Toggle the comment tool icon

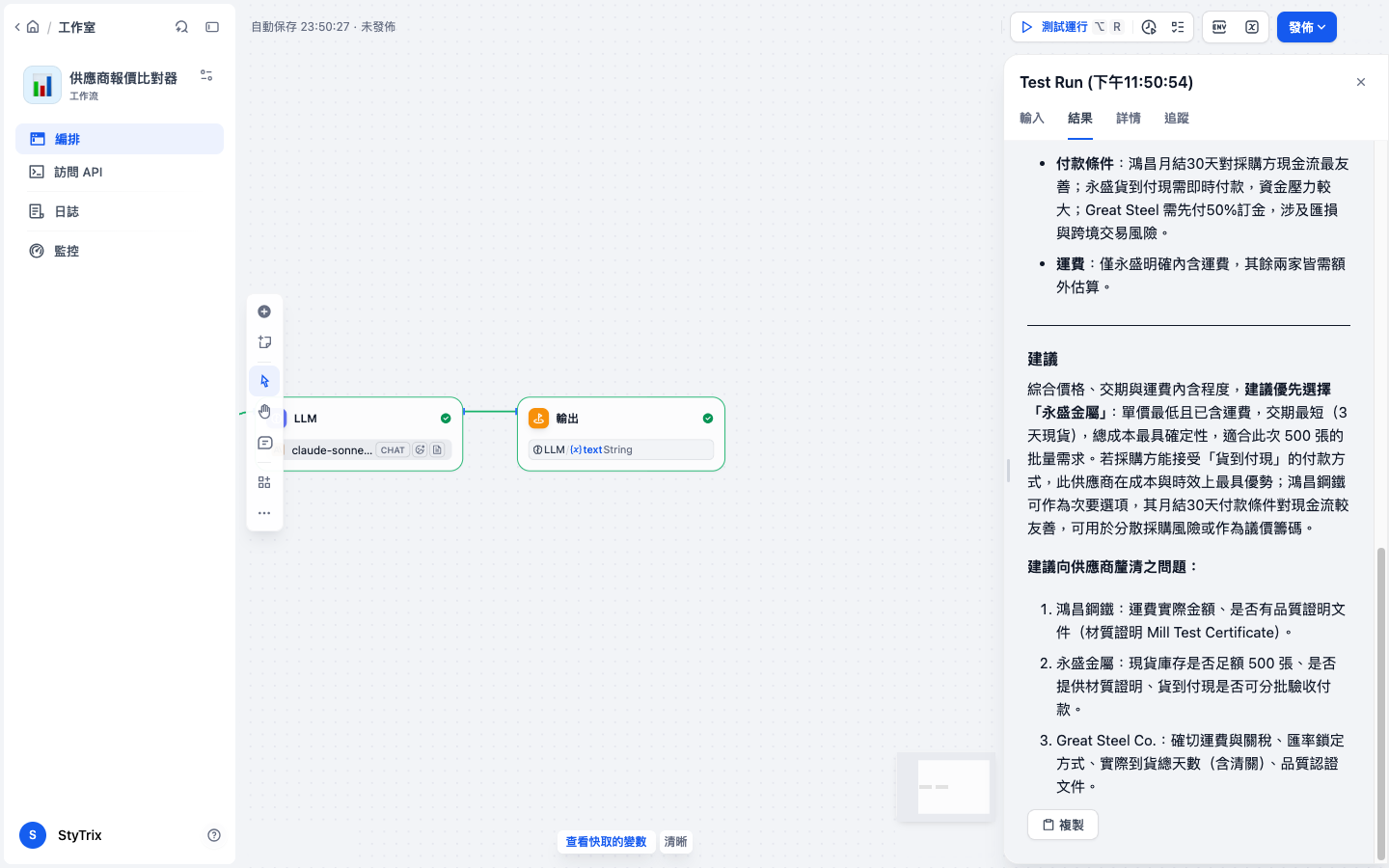tap(264, 443)
